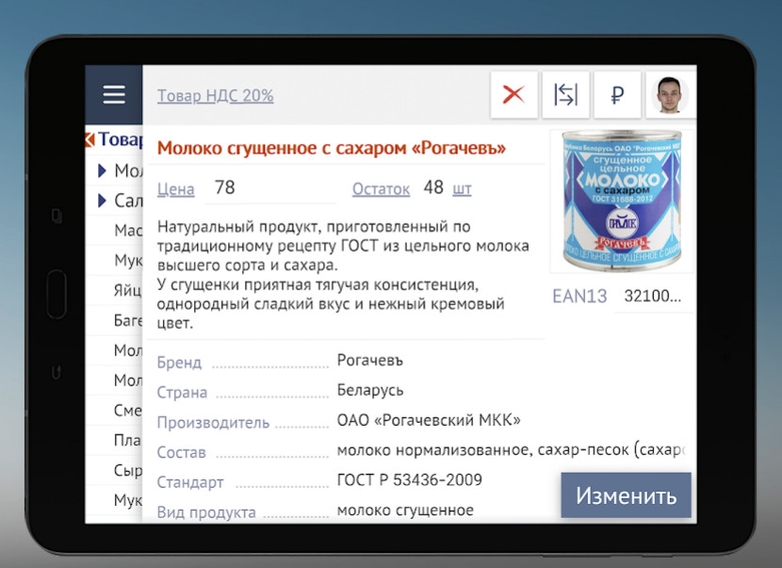Click the condensed milk can image
This screenshot has height=568, width=782.
(621, 200)
